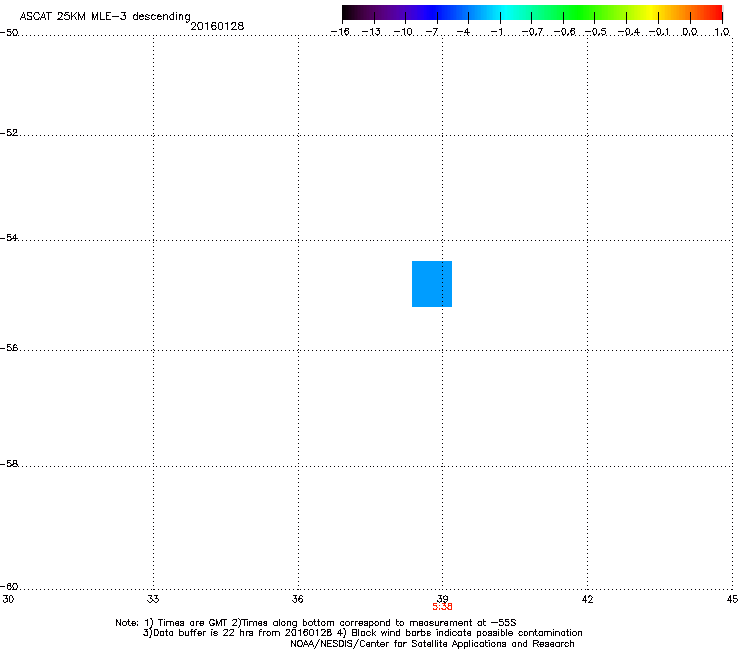
Task: Click the -13 color scale label
Action: pos(371,32)
